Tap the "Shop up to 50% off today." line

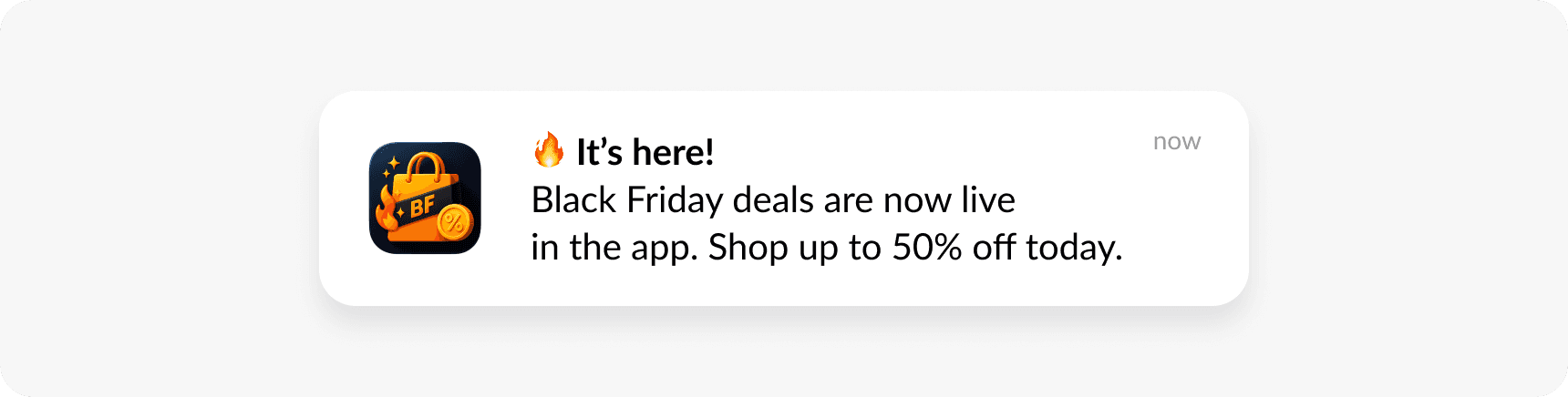[914, 248]
